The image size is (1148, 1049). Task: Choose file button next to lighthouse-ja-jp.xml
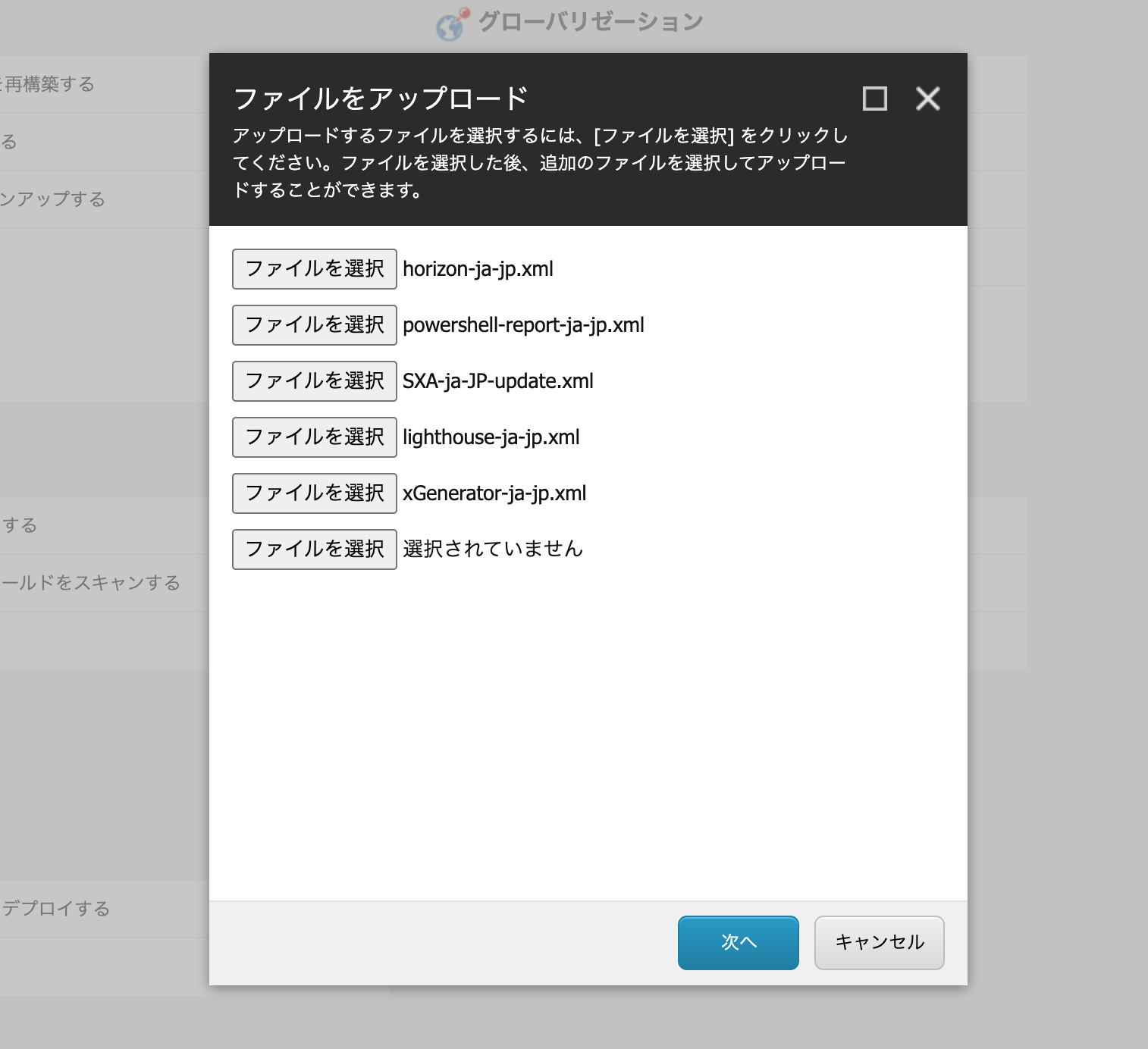click(x=315, y=437)
